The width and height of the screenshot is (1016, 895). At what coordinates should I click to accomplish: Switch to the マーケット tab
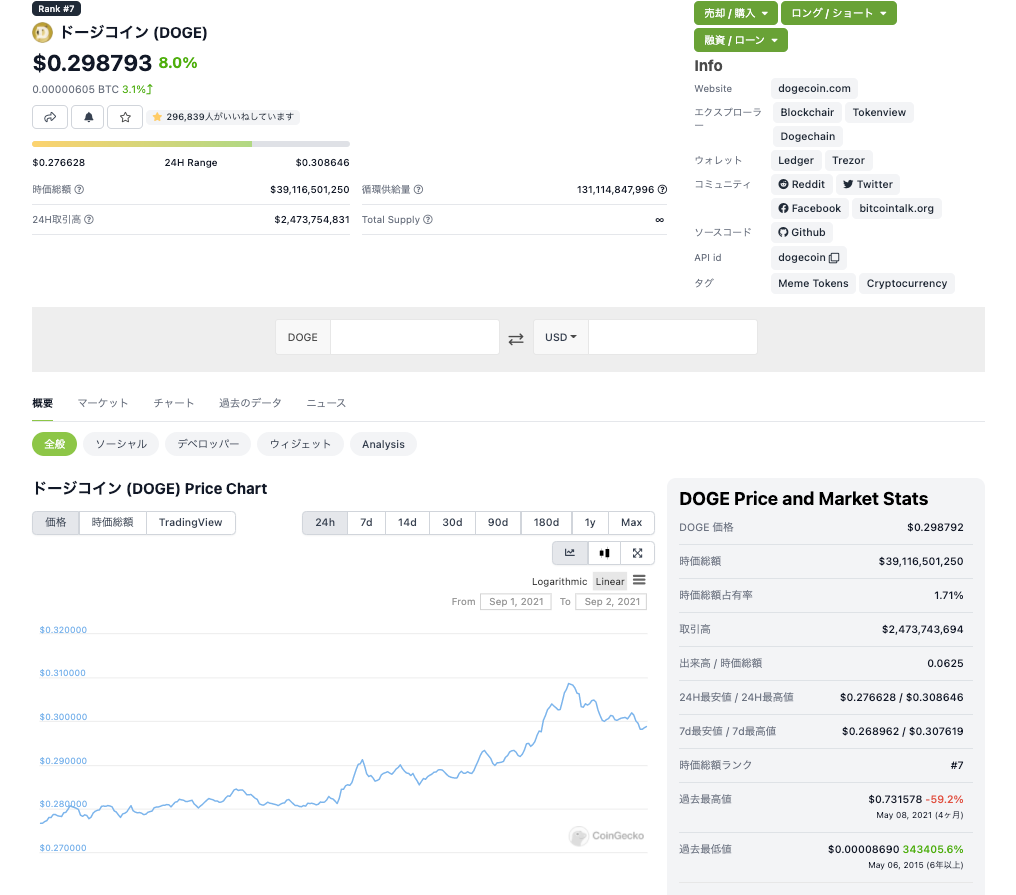(x=103, y=403)
